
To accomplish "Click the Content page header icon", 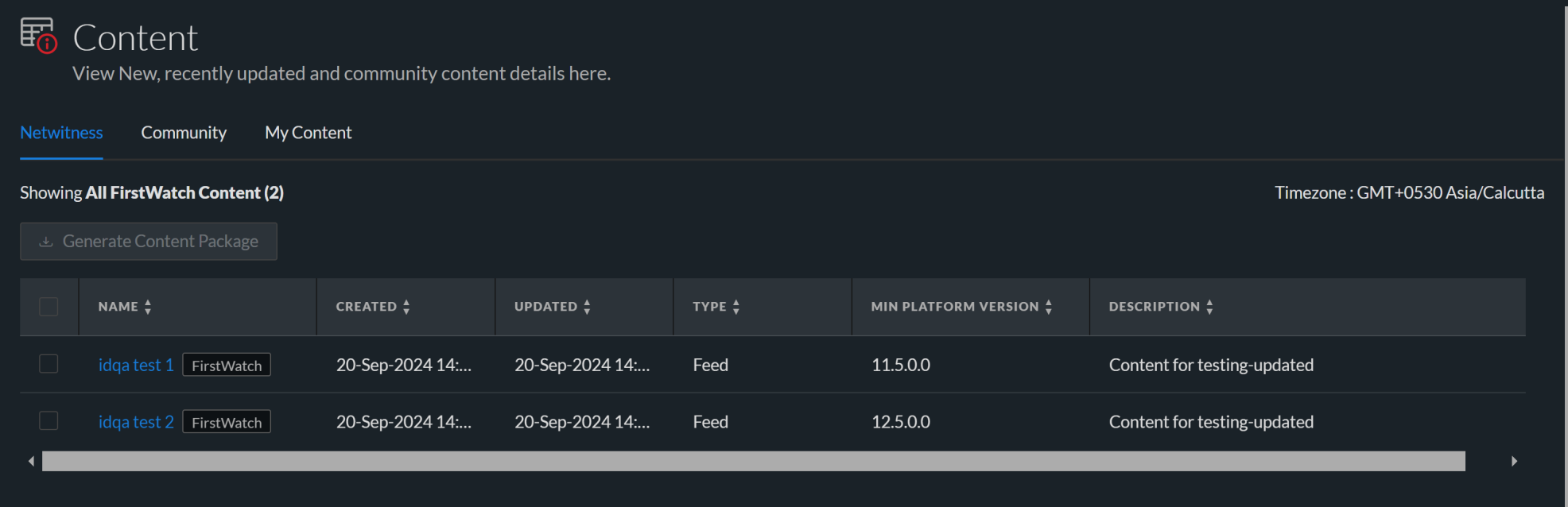I will 38,36.
